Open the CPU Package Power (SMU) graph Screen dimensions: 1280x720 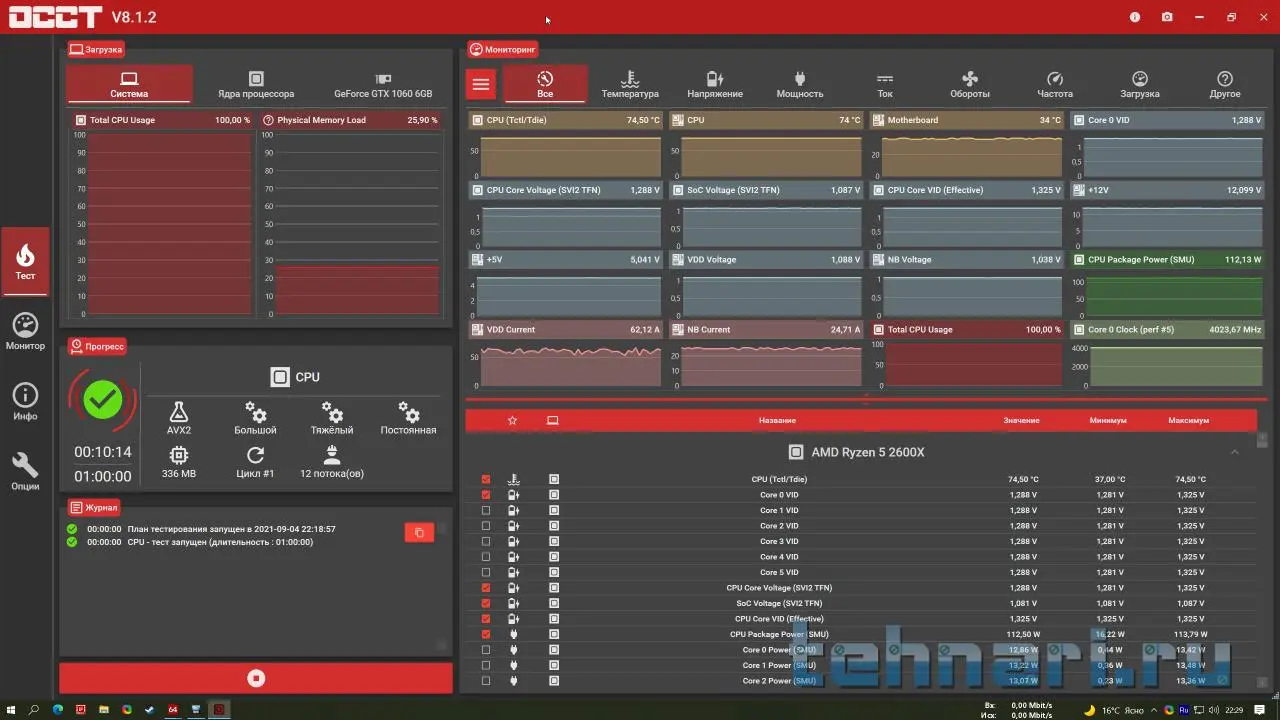[1167, 285]
